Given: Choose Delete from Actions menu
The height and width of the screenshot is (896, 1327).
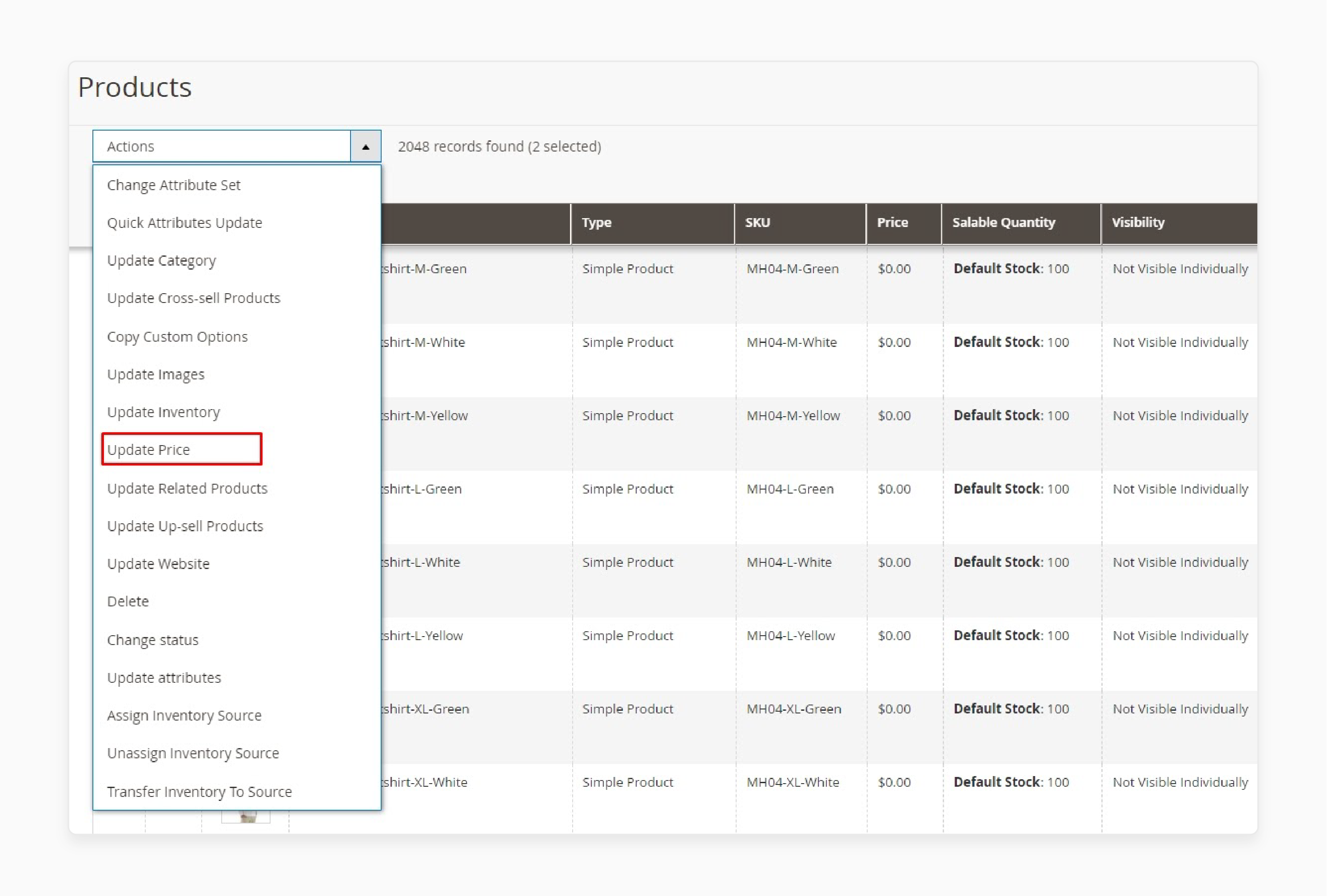Looking at the screenshot, I should tap(128, 601).
